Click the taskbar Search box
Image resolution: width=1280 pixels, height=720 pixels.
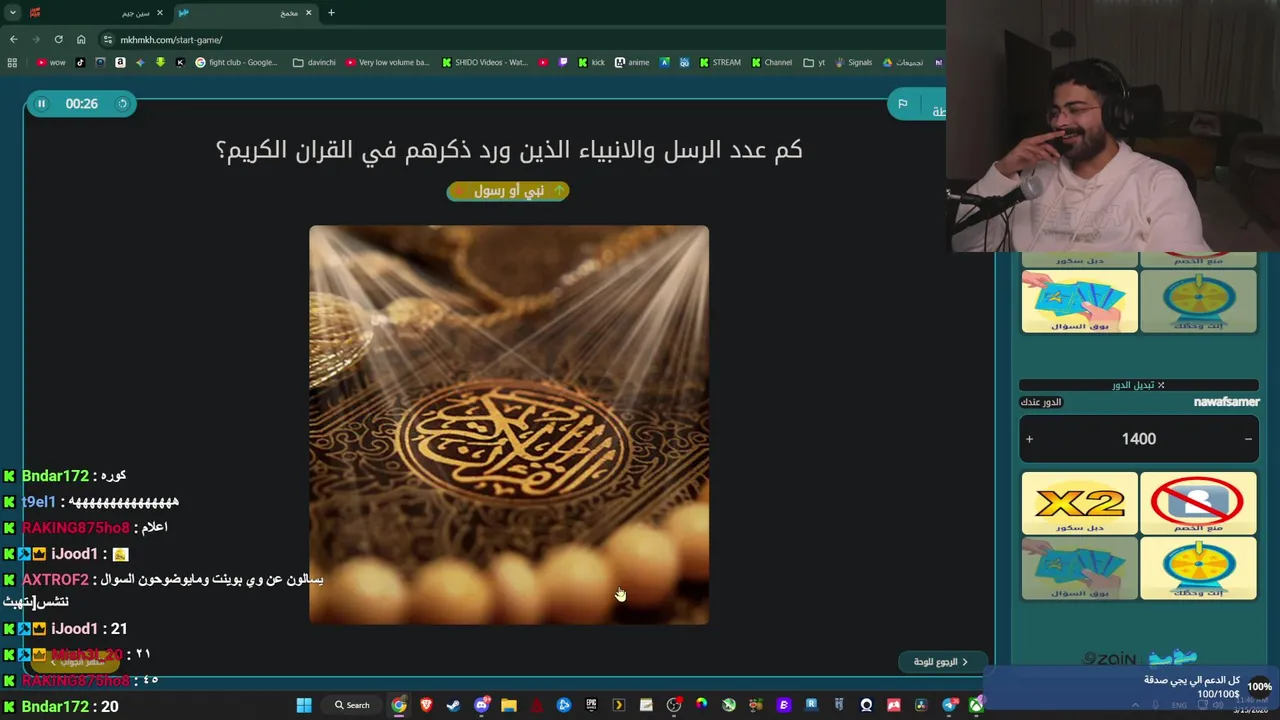(x=352, y=705)
